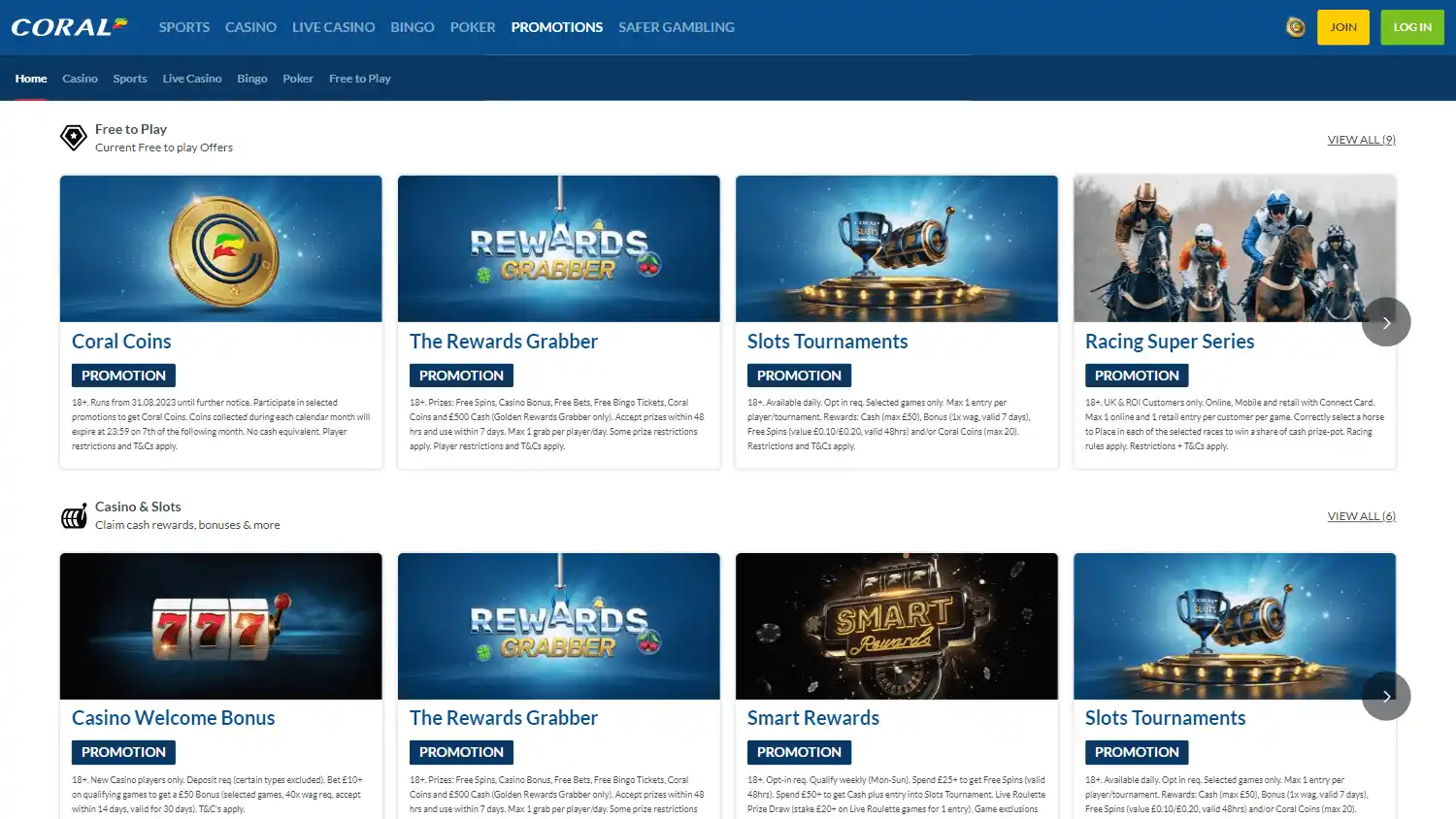
Task: Open the Racing Super Series horse image
Action: (x=1235, y=248)
